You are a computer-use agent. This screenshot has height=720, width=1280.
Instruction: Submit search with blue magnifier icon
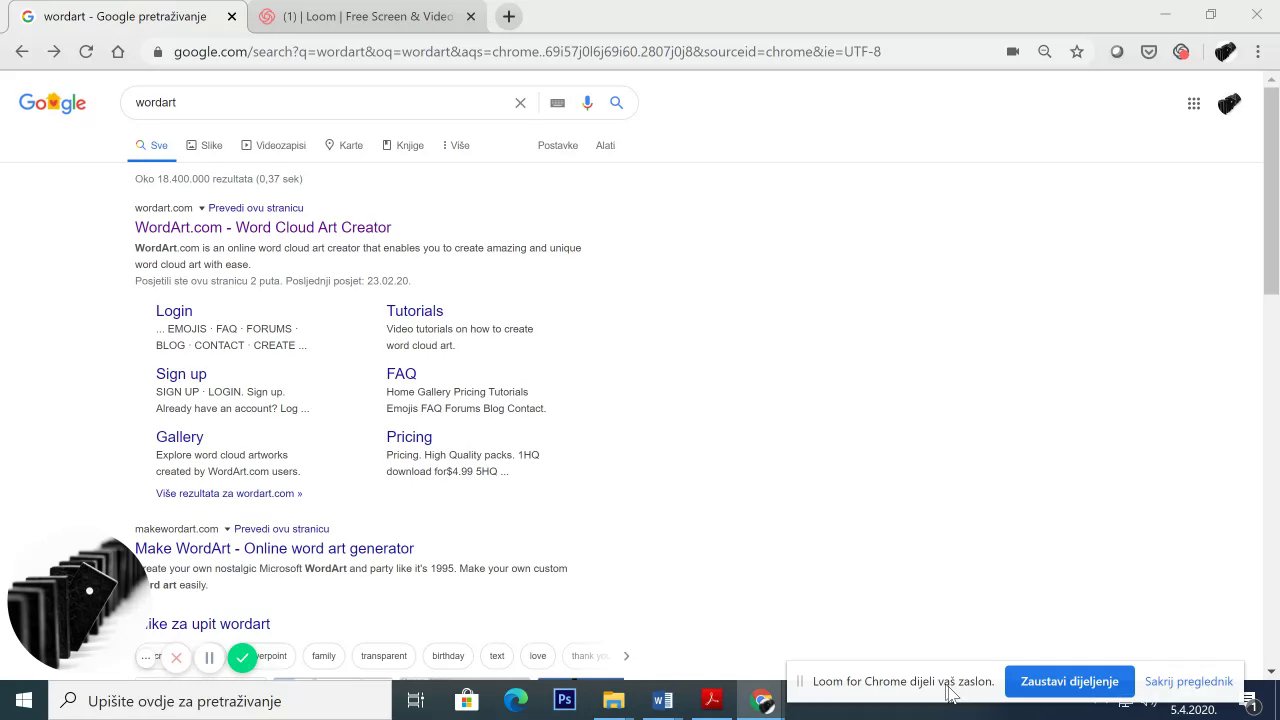[x=616, y=103]
